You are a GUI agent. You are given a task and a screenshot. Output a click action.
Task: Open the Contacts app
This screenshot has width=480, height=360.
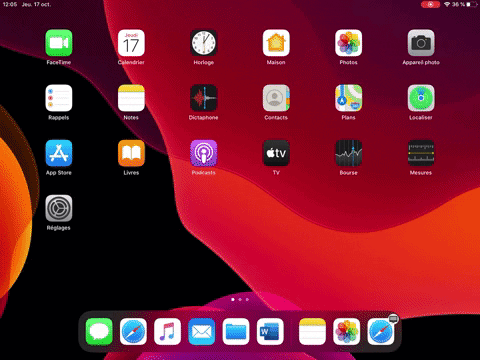click(x=276, y=98)
